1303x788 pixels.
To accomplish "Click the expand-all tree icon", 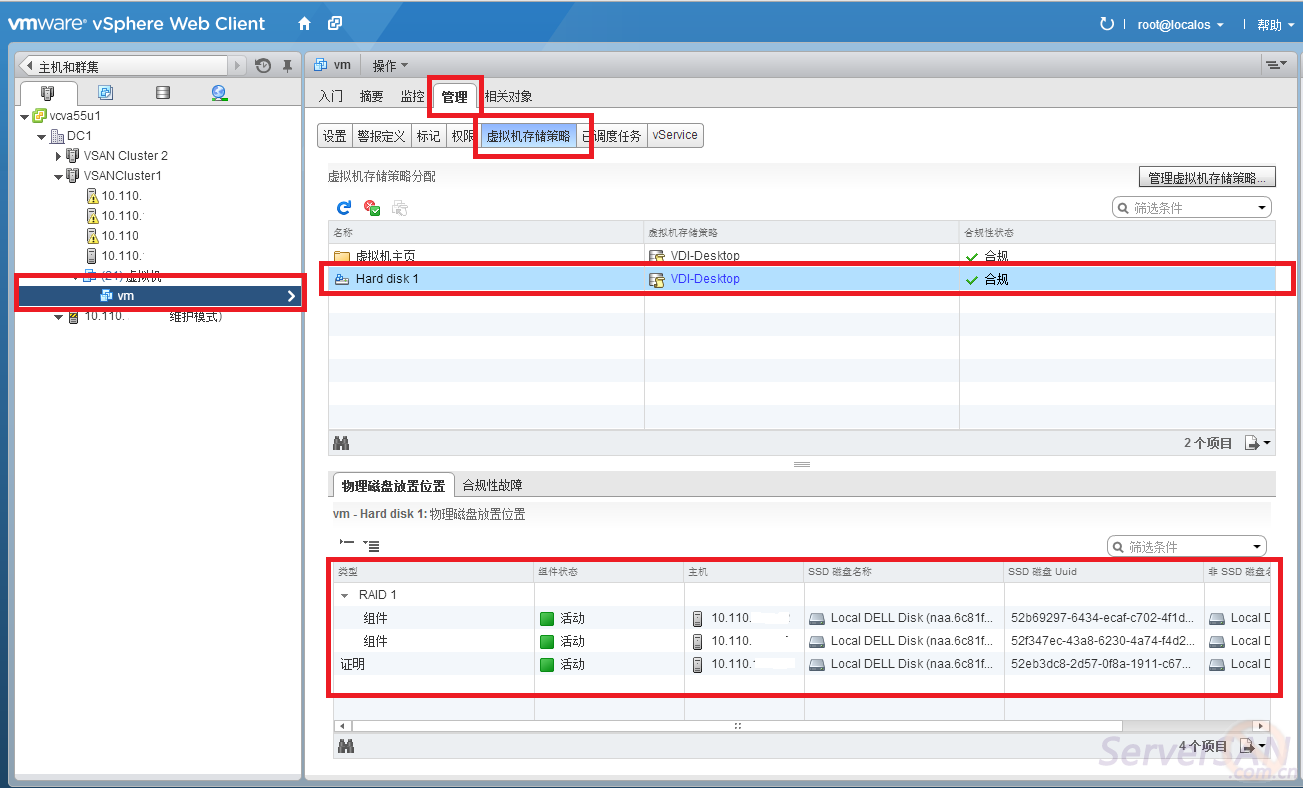I will tap(371, 545).
